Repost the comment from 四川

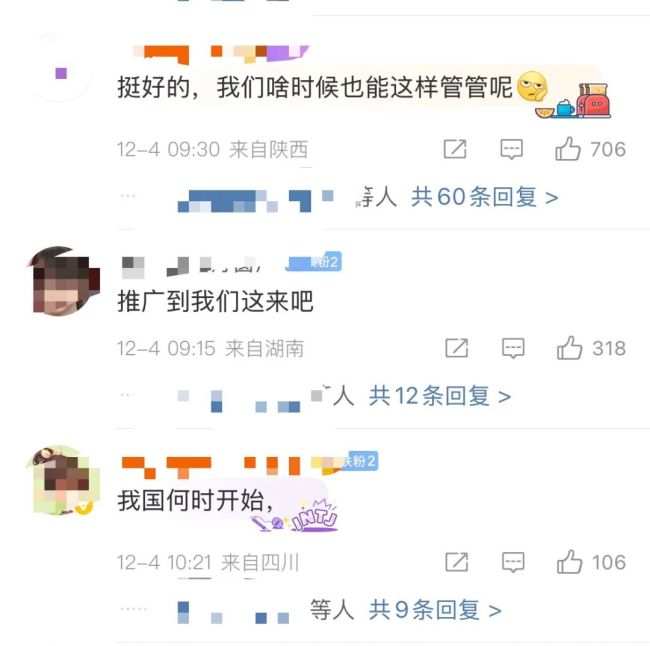coord(457,562)
